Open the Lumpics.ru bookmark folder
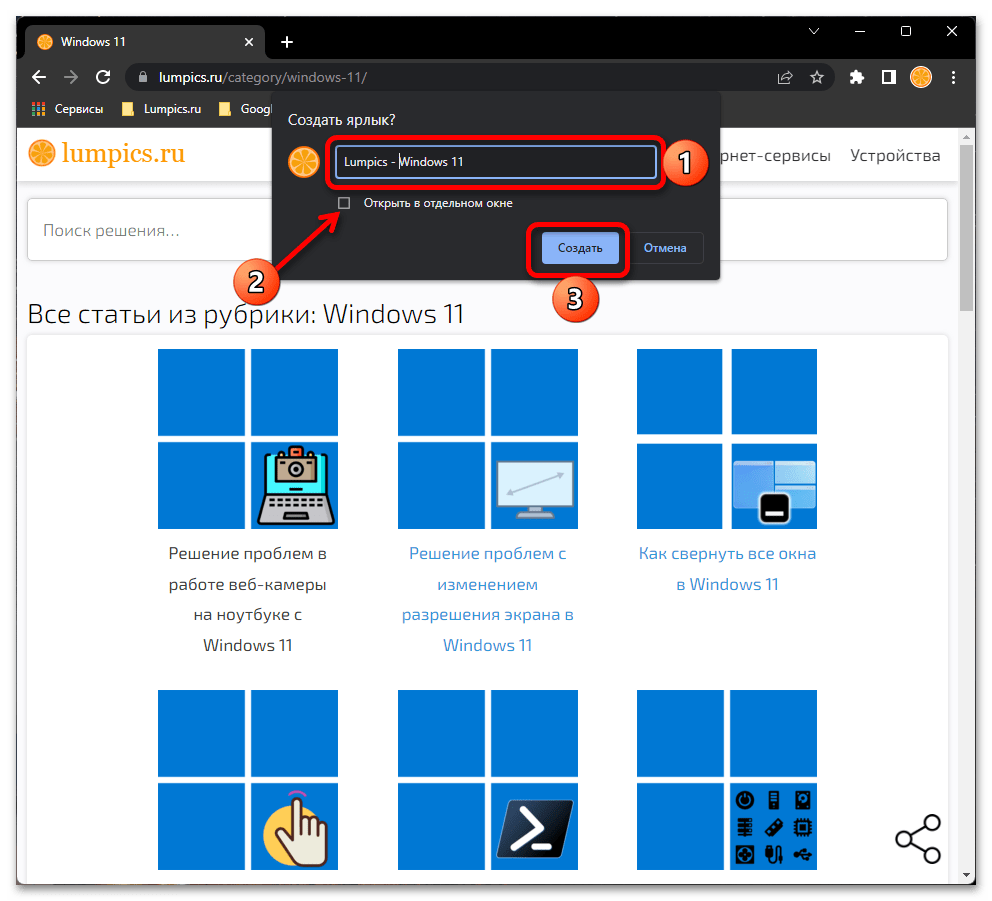The height and width of the screenshot is (901, 992). (162, 109)
